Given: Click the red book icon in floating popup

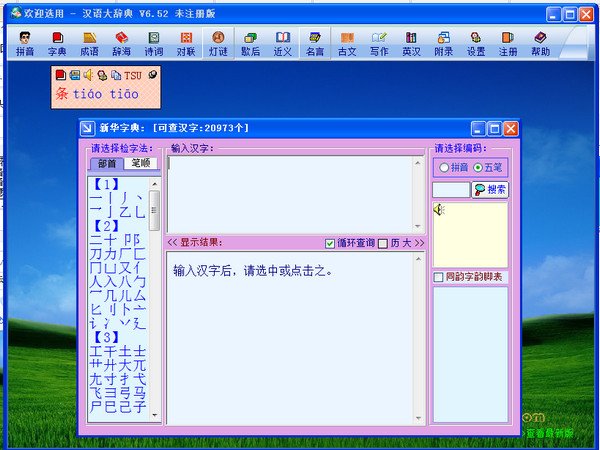Looking at the screenshot, I should coord(60,75).
